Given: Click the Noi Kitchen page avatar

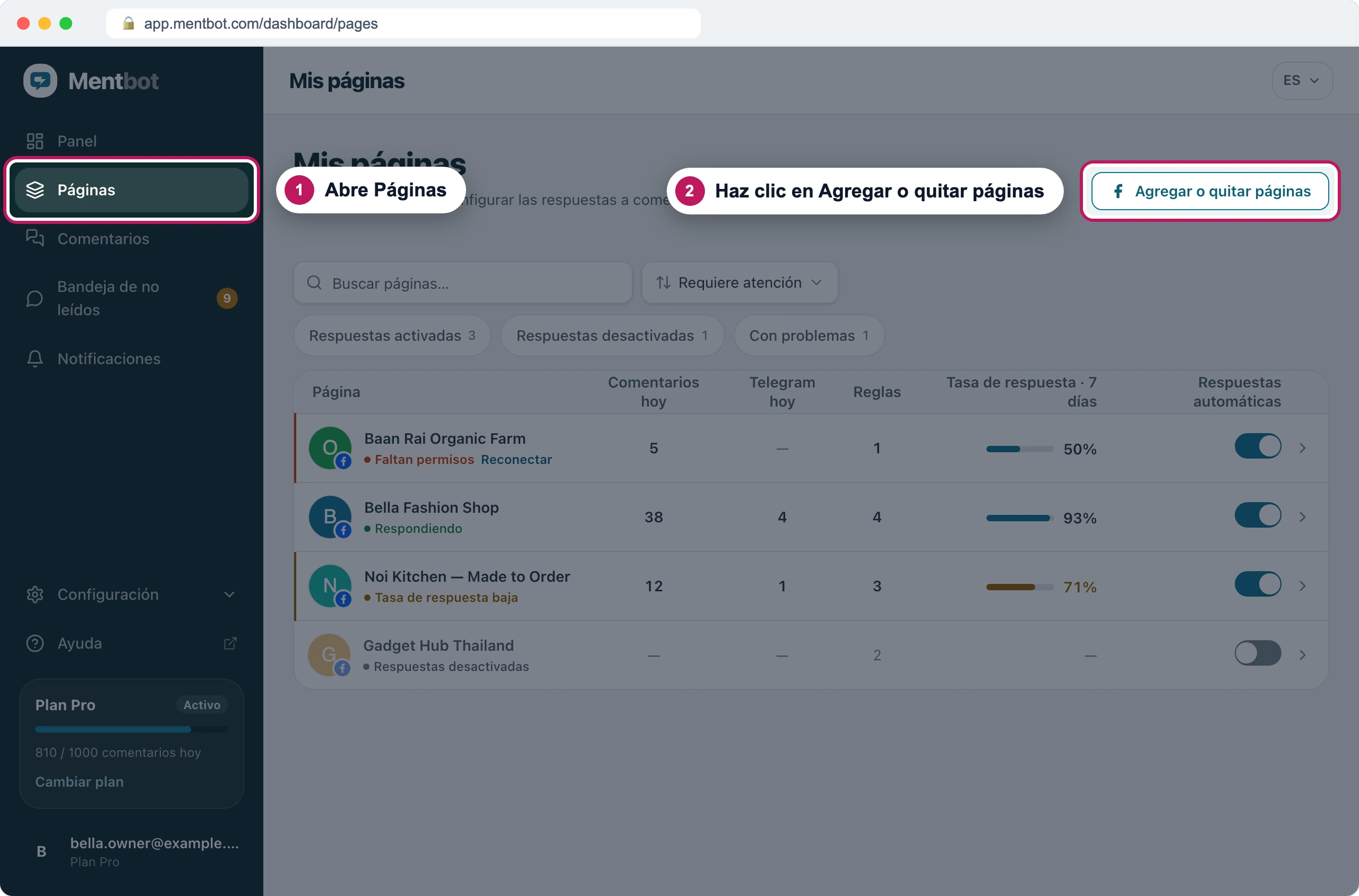Looking at the screenshot, I should (330, 587).
